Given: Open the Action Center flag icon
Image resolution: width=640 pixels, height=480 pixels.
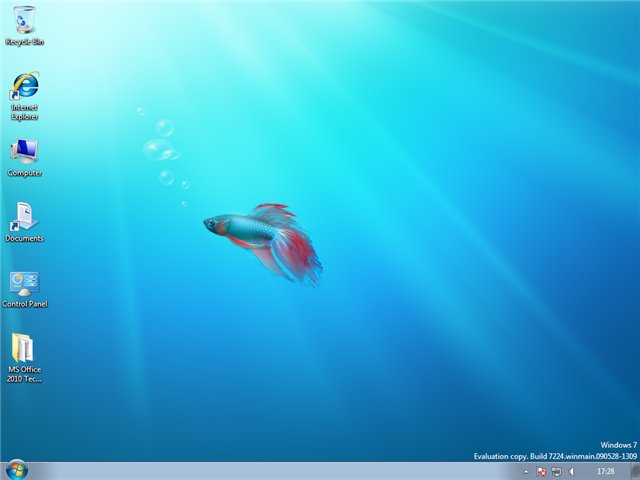Looking at the screenshot, I should pyautogui.click(x=541, y=472).
